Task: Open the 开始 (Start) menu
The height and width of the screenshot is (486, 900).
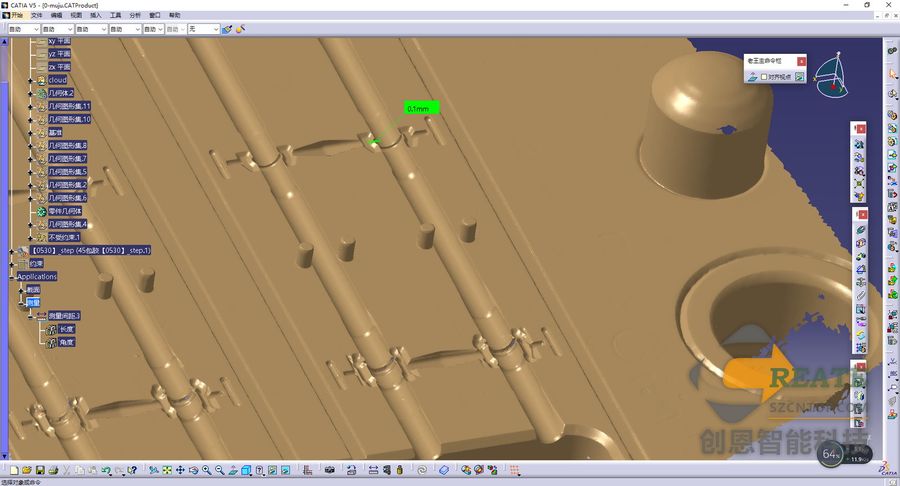Action: pos(17,15)
